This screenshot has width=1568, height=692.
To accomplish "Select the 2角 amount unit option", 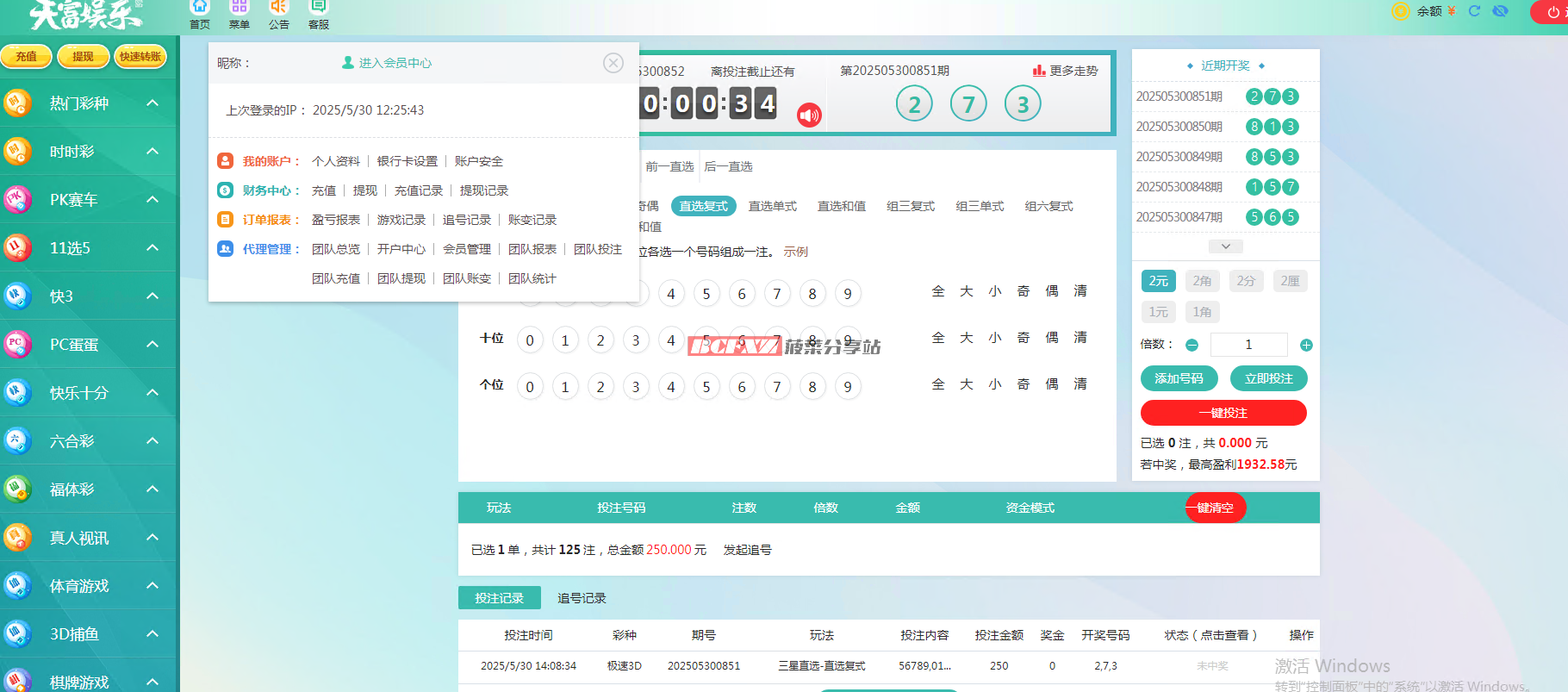I will pos(1202,281).
